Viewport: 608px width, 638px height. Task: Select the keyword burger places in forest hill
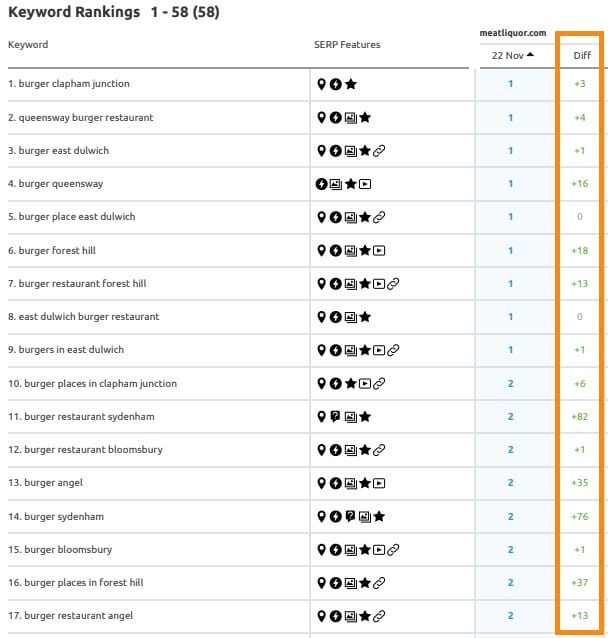pos(83,583)
